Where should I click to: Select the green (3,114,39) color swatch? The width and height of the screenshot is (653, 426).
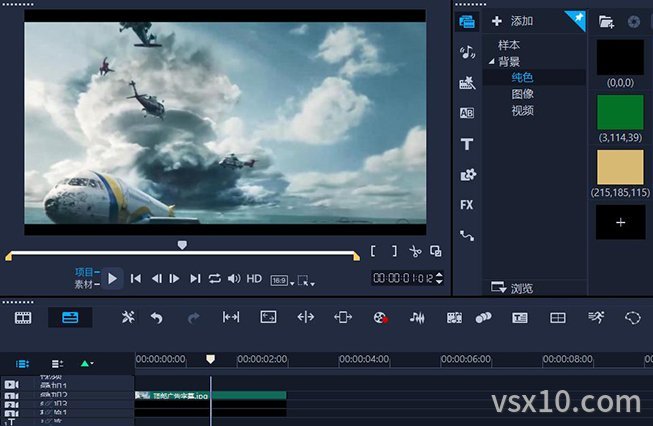(620, 112)
